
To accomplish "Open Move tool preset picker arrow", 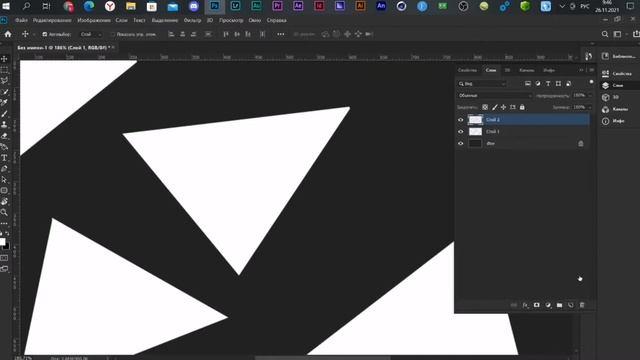I will coord(33,34).
